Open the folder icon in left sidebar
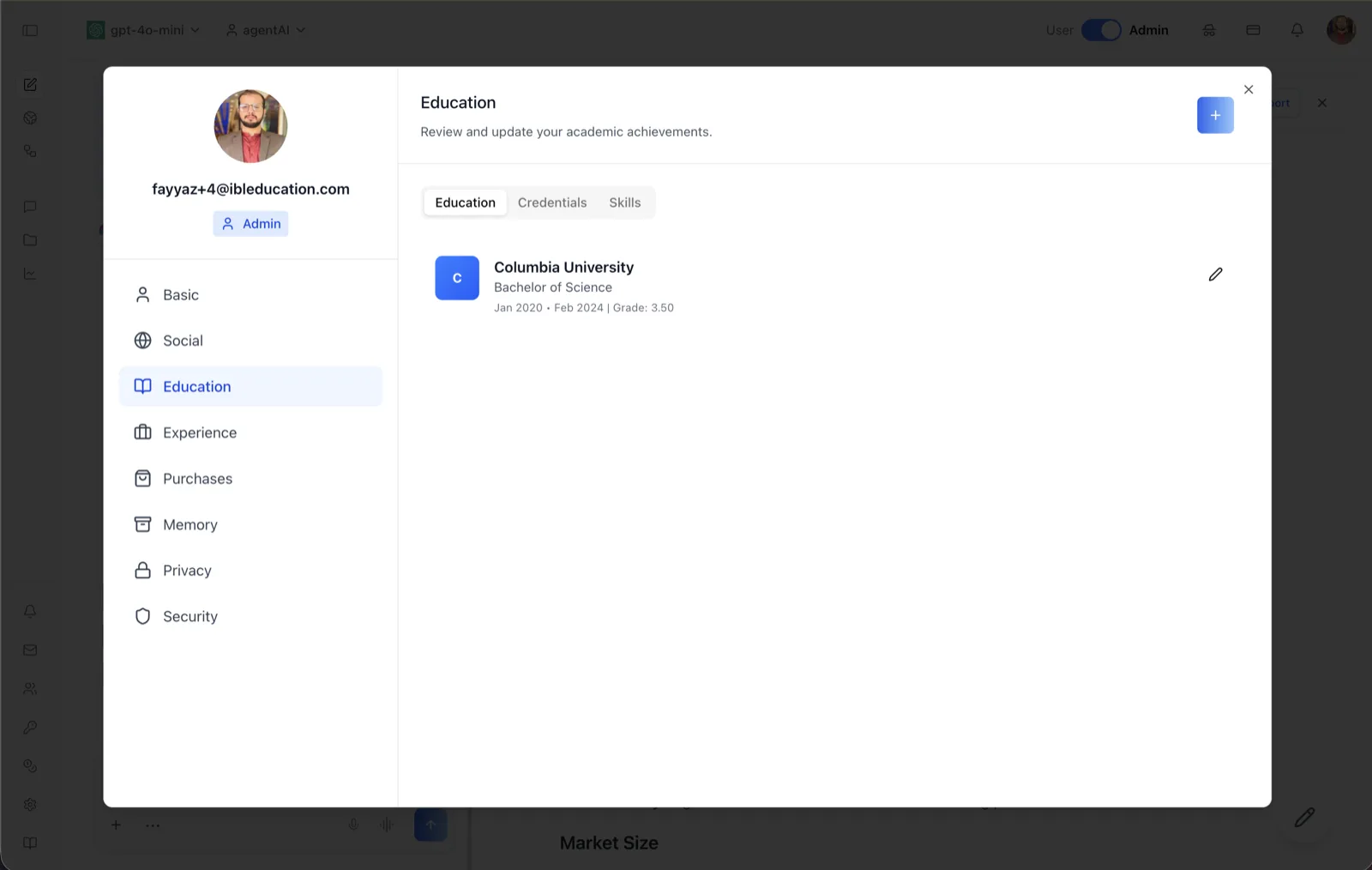Viewport: 1372px width, 870px height. [x=30, y=240]
